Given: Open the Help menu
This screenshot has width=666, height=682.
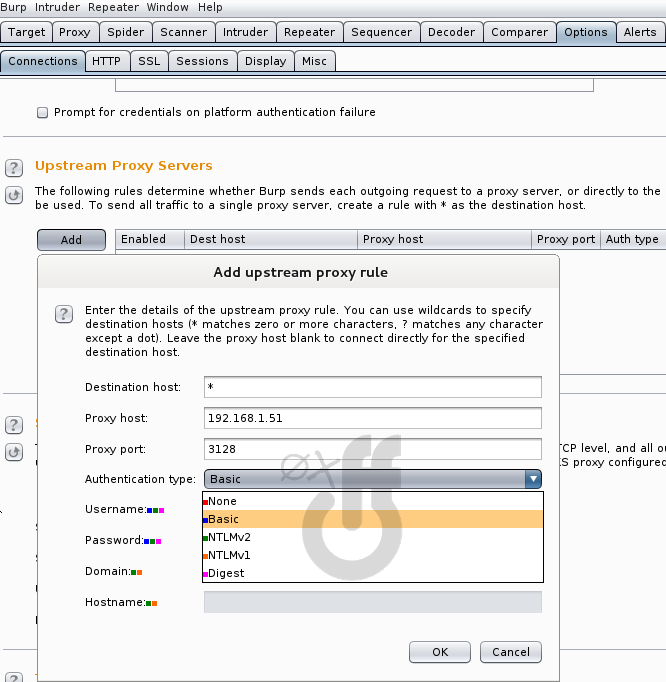Looking at the screenshot, I should coord(210,7).
